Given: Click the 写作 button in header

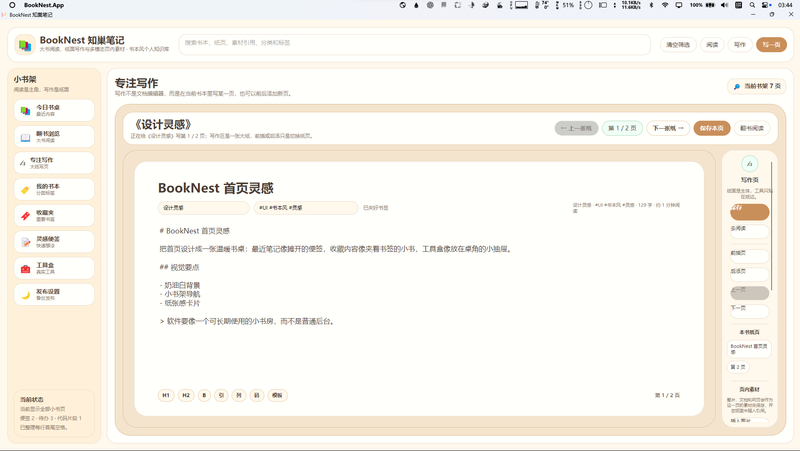Looking at the screenshot, I should [x=739, y=45].
